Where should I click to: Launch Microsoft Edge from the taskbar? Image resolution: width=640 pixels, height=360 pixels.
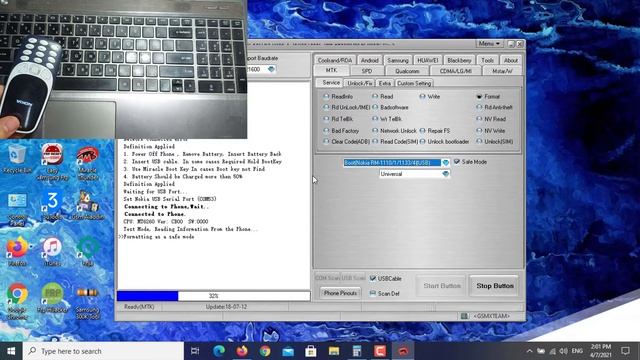[219, 351]
